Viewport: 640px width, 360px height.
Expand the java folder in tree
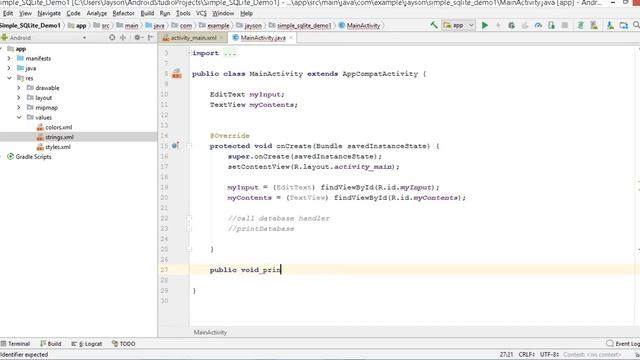9,68
